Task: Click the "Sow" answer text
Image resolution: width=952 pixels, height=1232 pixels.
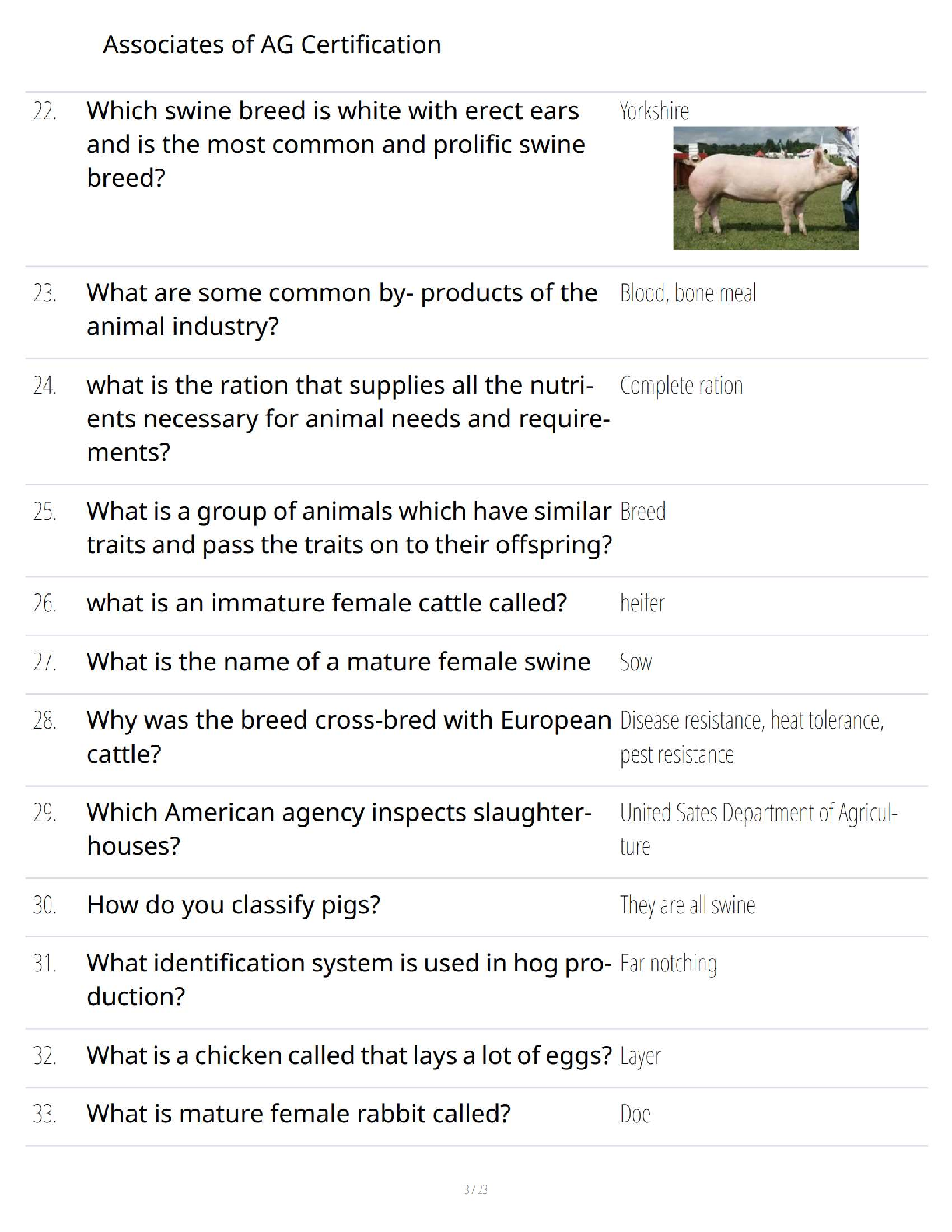Action: 635,662
